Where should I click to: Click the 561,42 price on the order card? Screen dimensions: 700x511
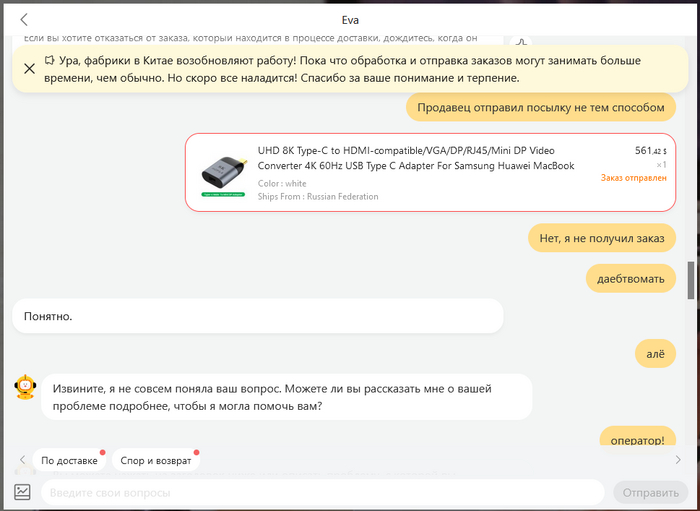point(650,151)
